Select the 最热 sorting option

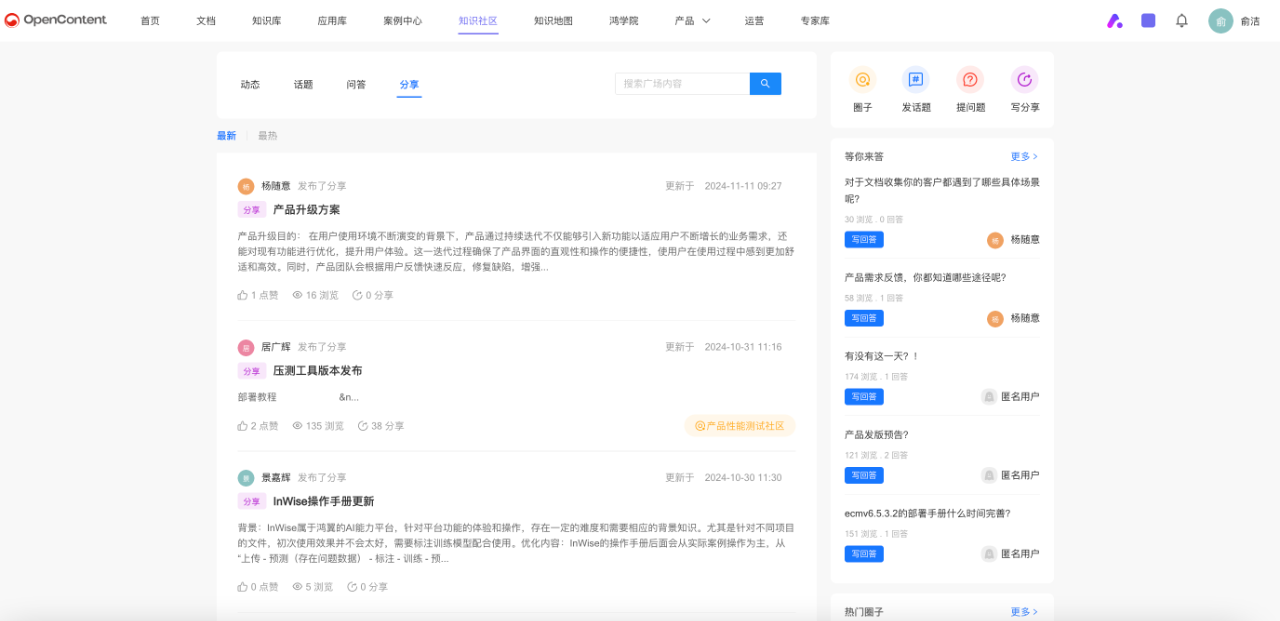[267, 134]
